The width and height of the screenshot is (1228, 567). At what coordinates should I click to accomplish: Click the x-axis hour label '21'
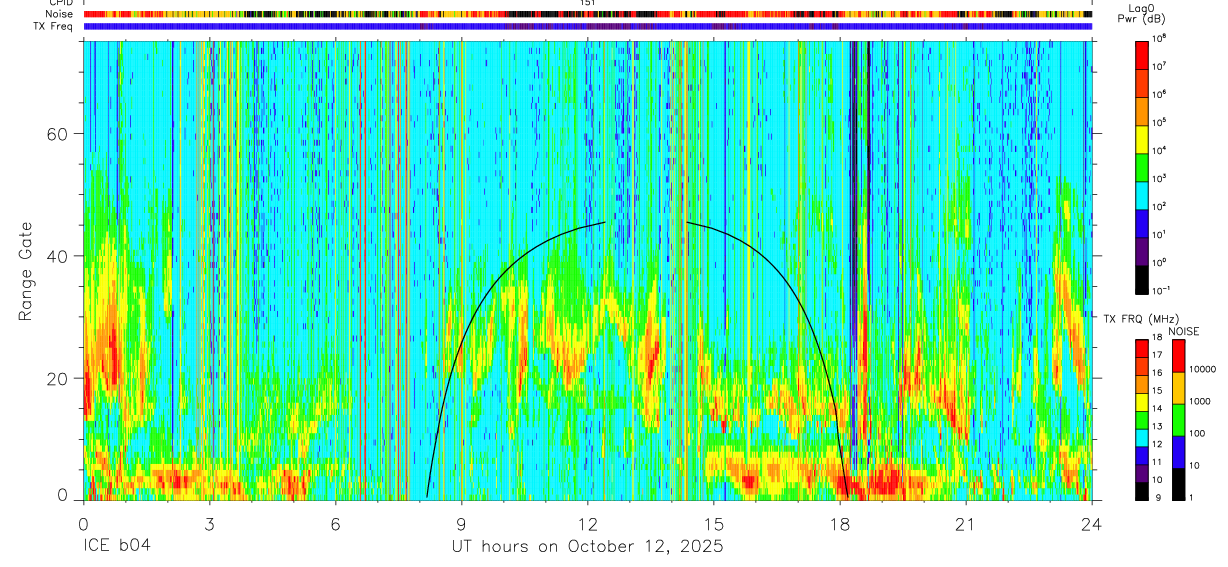(x=966, y=524)
